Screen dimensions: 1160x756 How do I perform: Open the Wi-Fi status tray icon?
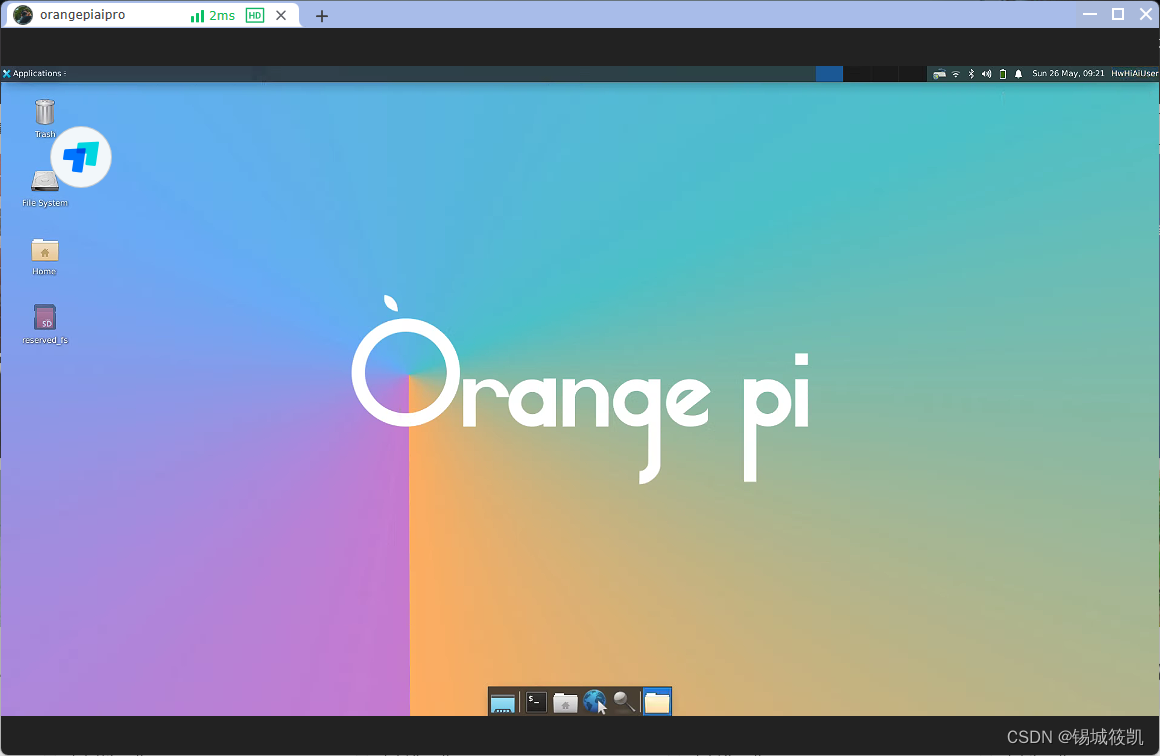tap(955, 74)
